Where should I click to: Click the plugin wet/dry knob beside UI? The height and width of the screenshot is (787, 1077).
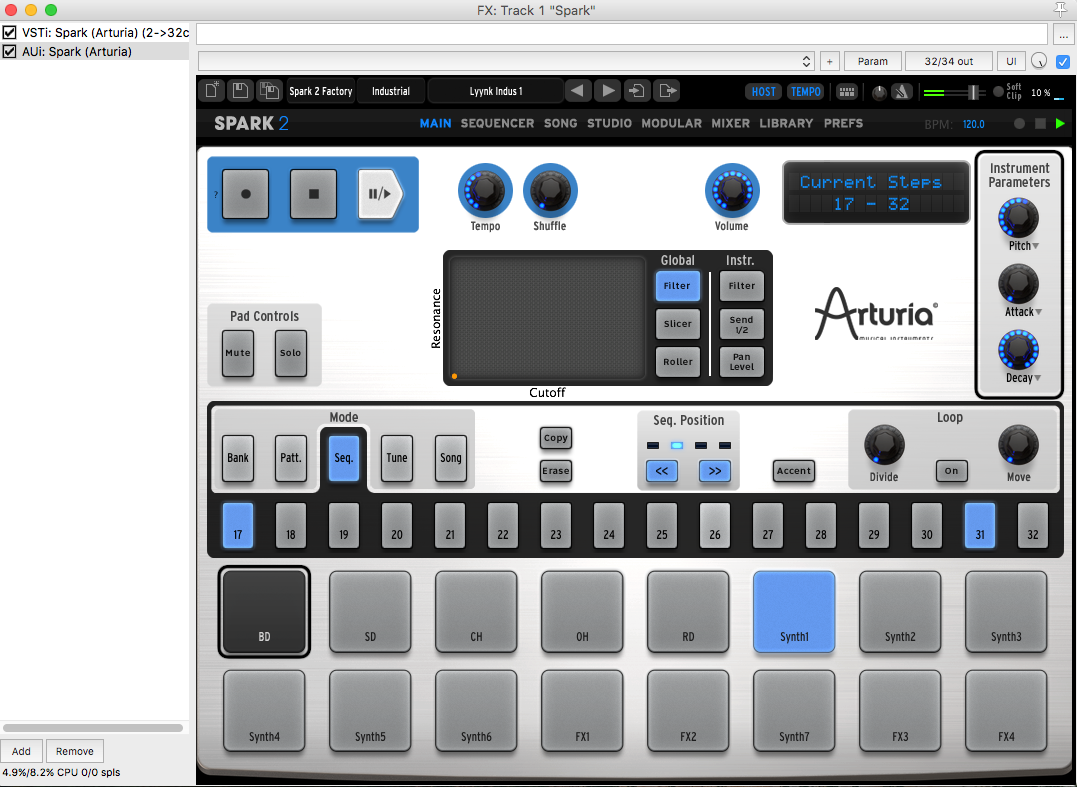[1039, 61]
